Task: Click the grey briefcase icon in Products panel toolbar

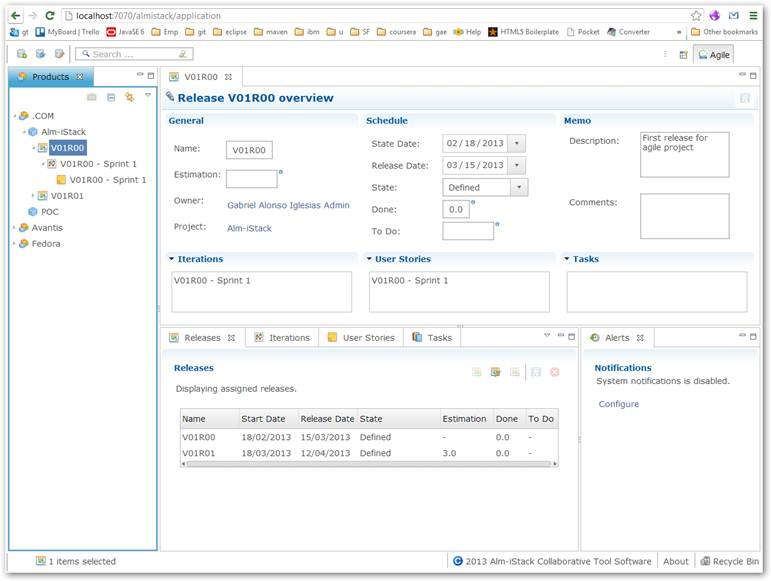Action: pos(91,97)
